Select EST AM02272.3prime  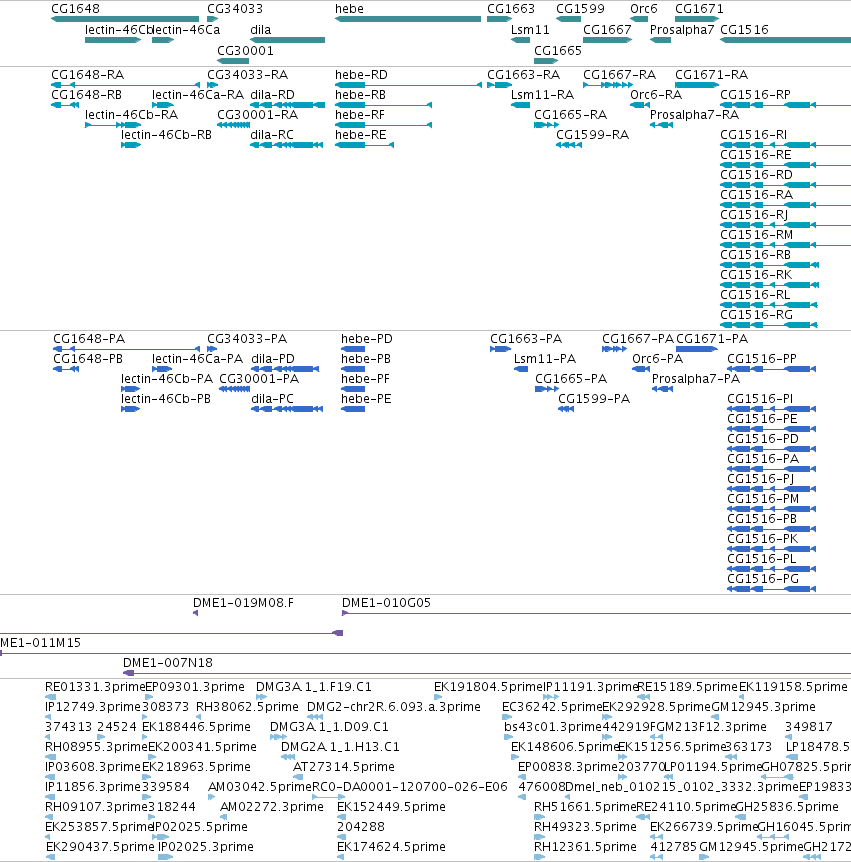(x=224, y=817)
